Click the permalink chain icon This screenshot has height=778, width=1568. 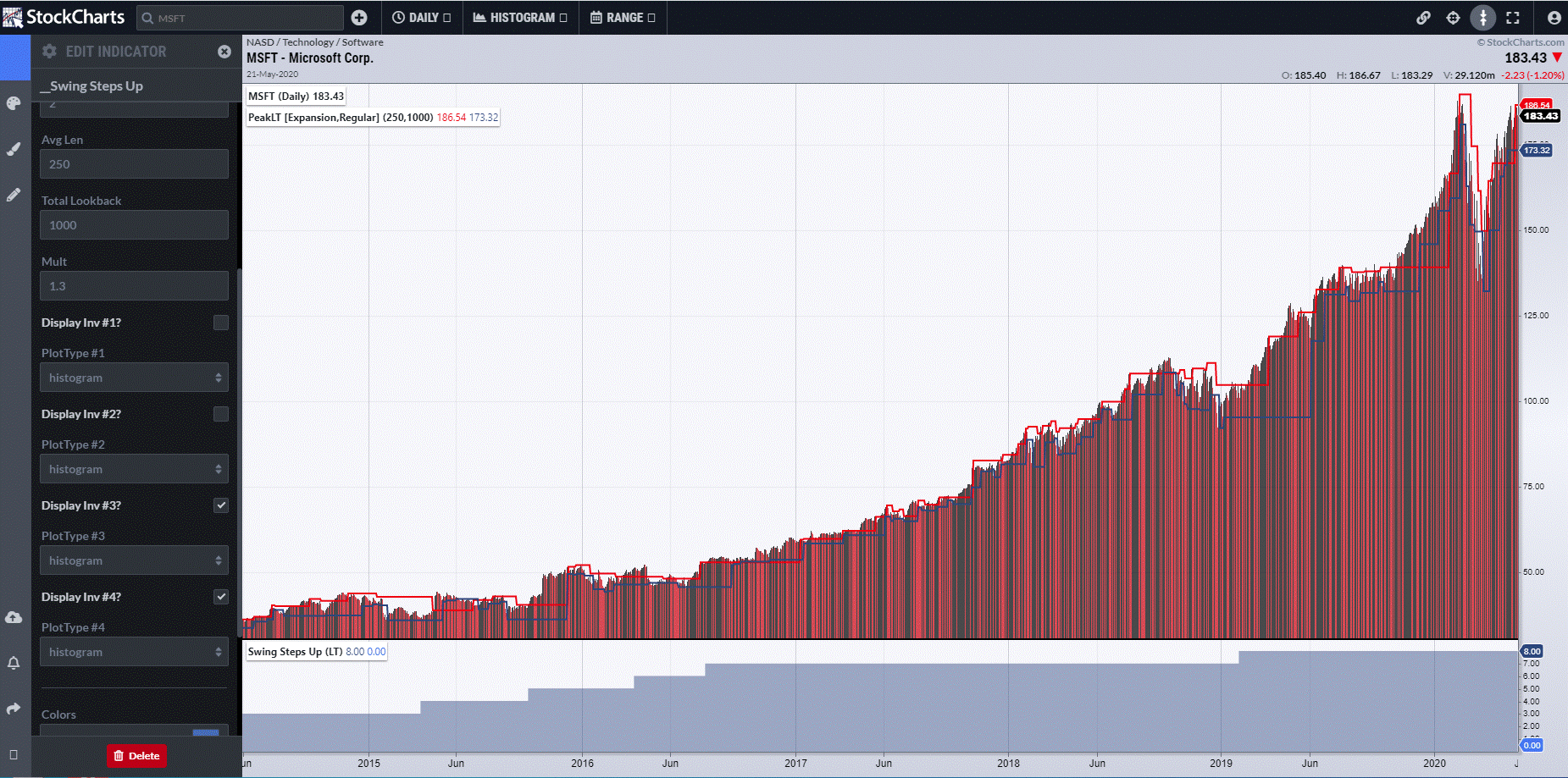coord(1423,18)
